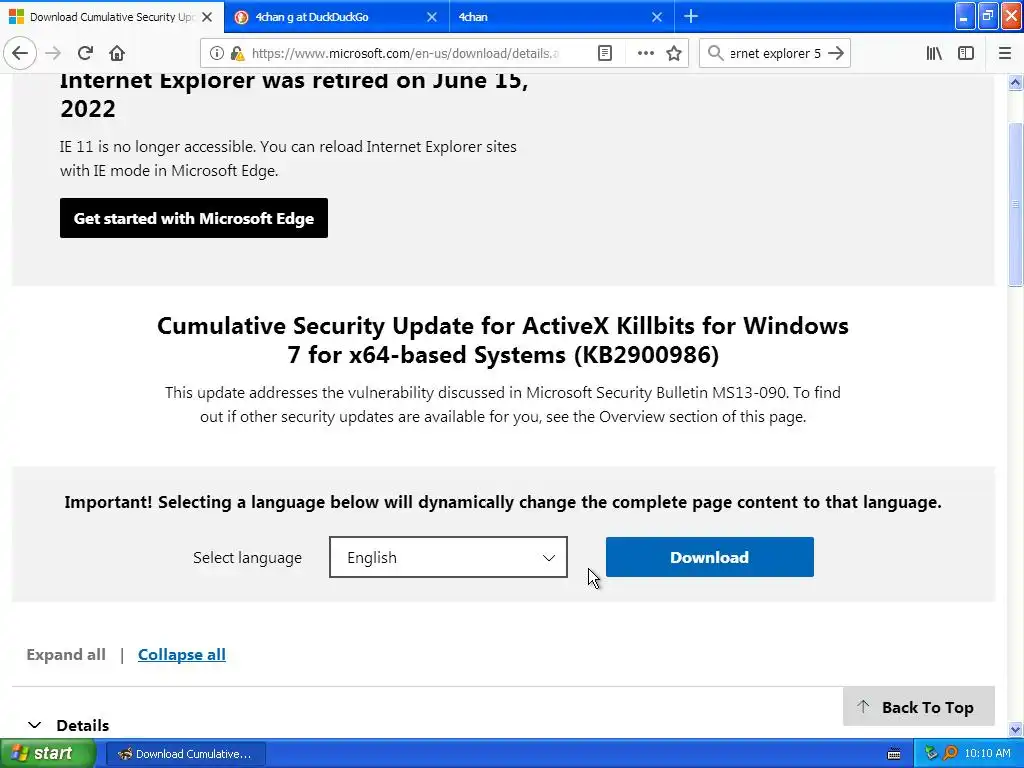1024x768 pixels.
Task: Click the Internet Explorer retired heading
Action: tap(294, 95)
